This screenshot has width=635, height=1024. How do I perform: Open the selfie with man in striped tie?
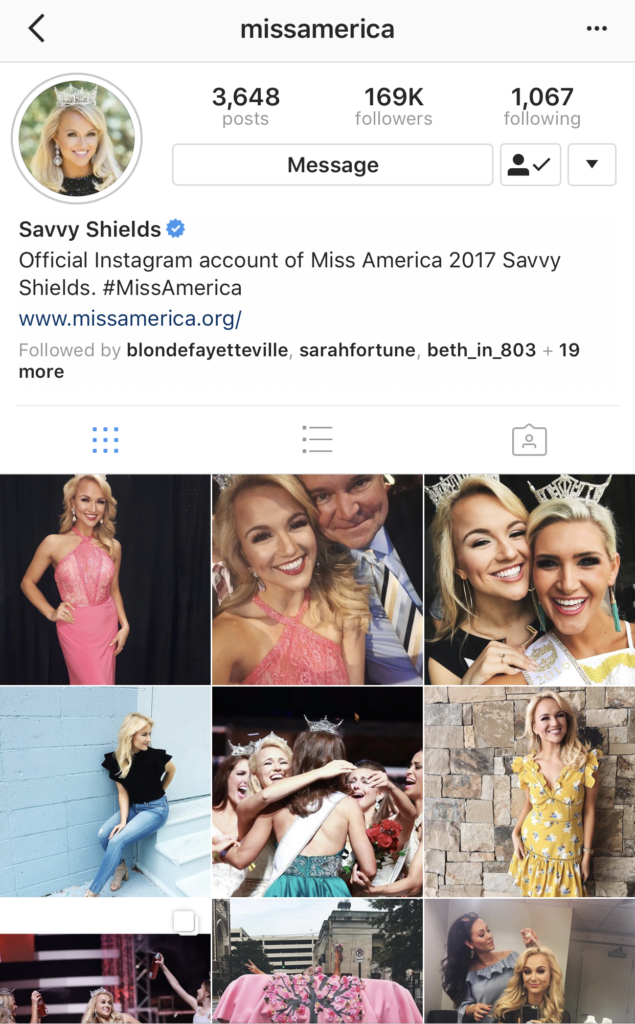pos(318,580)
